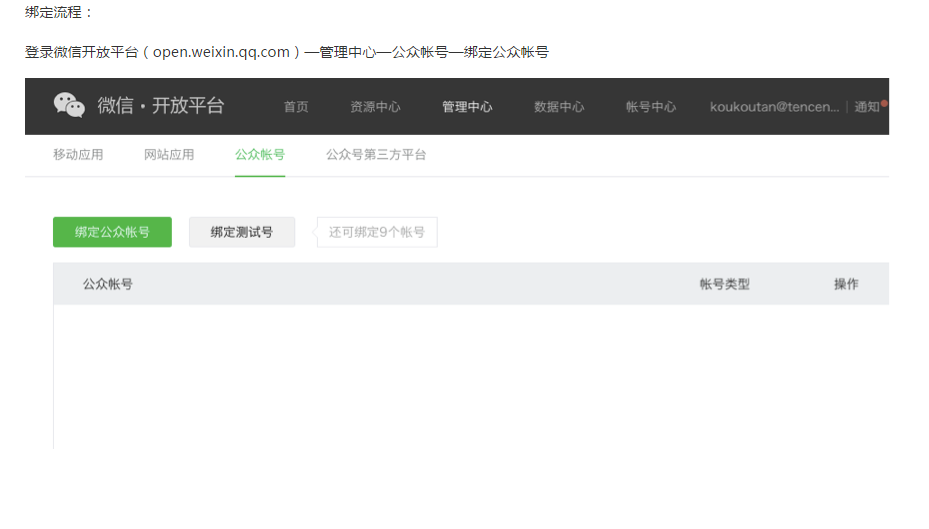Select the 公众帐号 tab
The image size is (929, 529).
[x=260, y=155]
